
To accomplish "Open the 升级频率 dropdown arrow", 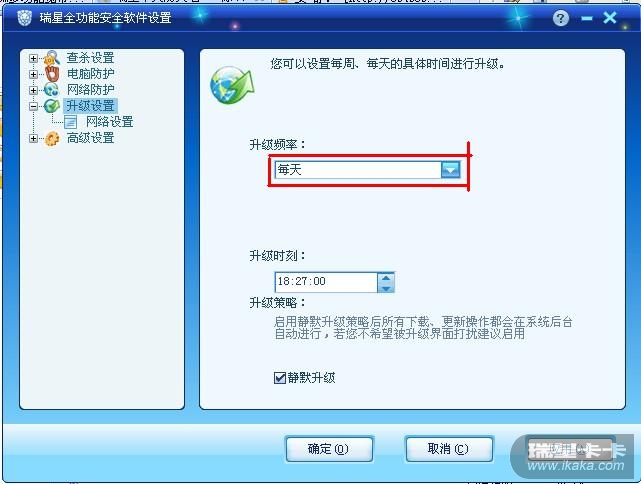I will click(450, 170).
